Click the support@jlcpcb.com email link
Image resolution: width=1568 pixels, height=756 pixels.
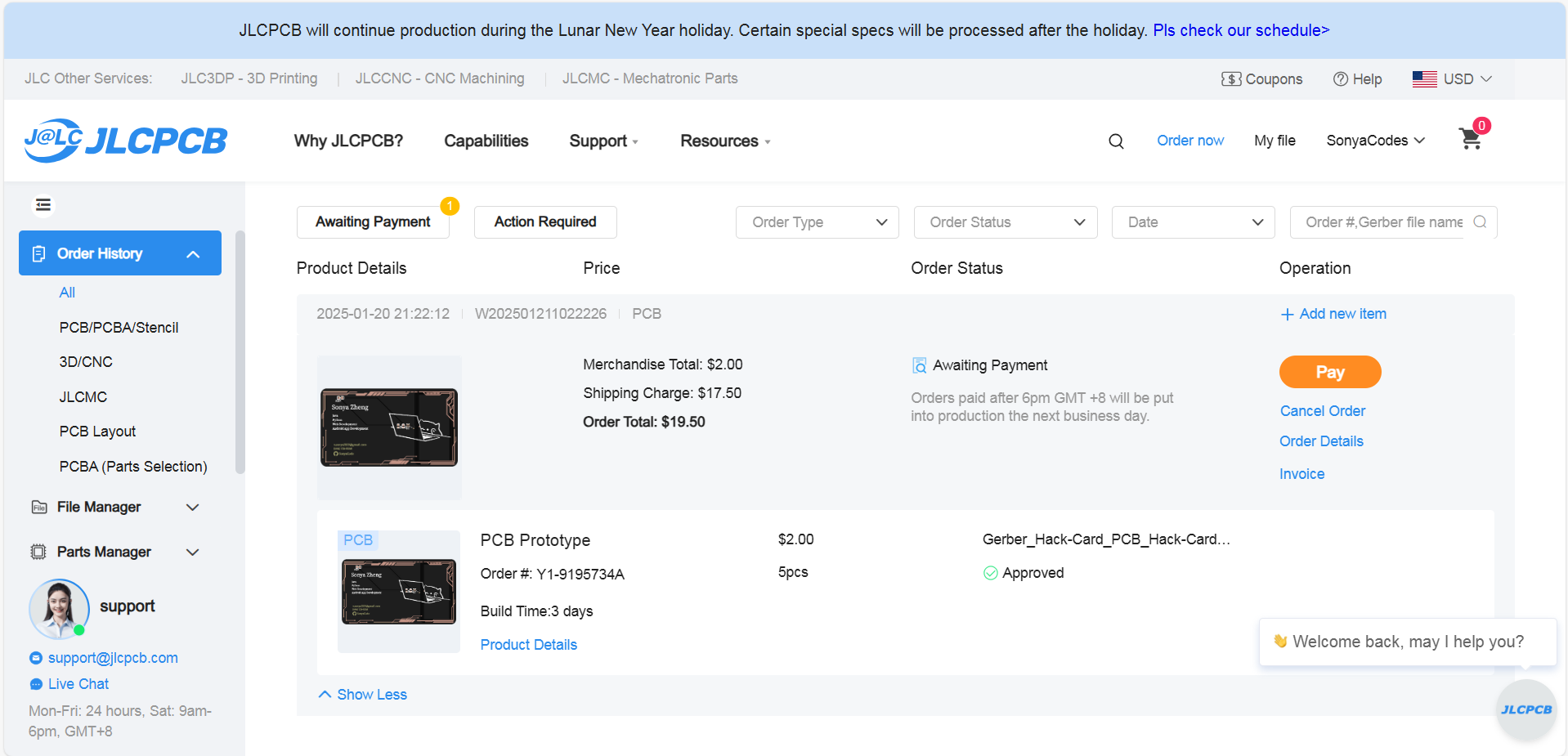pyautogui.click(x=113, y=658)
